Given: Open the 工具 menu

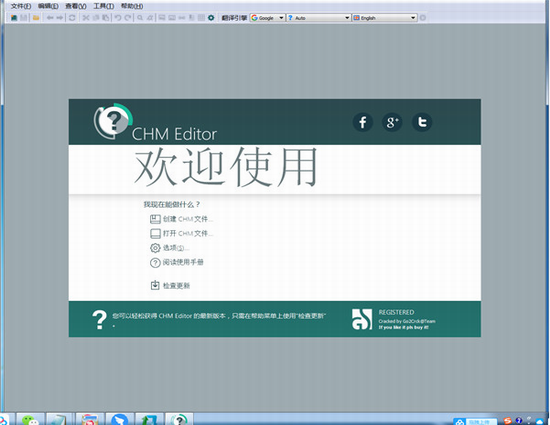Looking at the screenshot, I should coord(103,6).
